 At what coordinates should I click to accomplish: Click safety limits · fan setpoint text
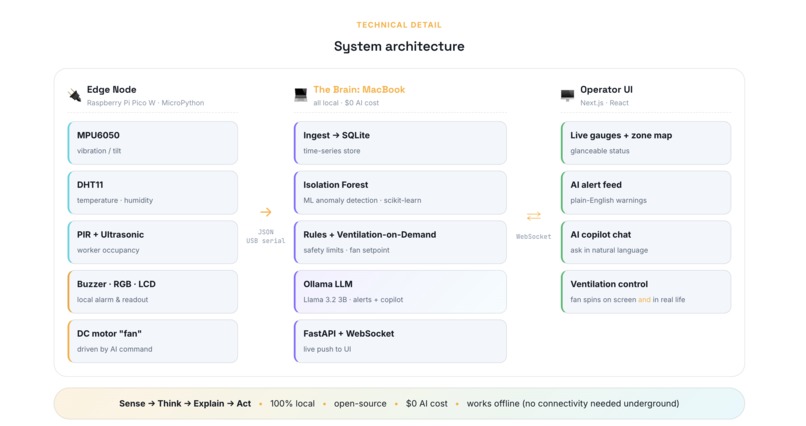(346, 250)
